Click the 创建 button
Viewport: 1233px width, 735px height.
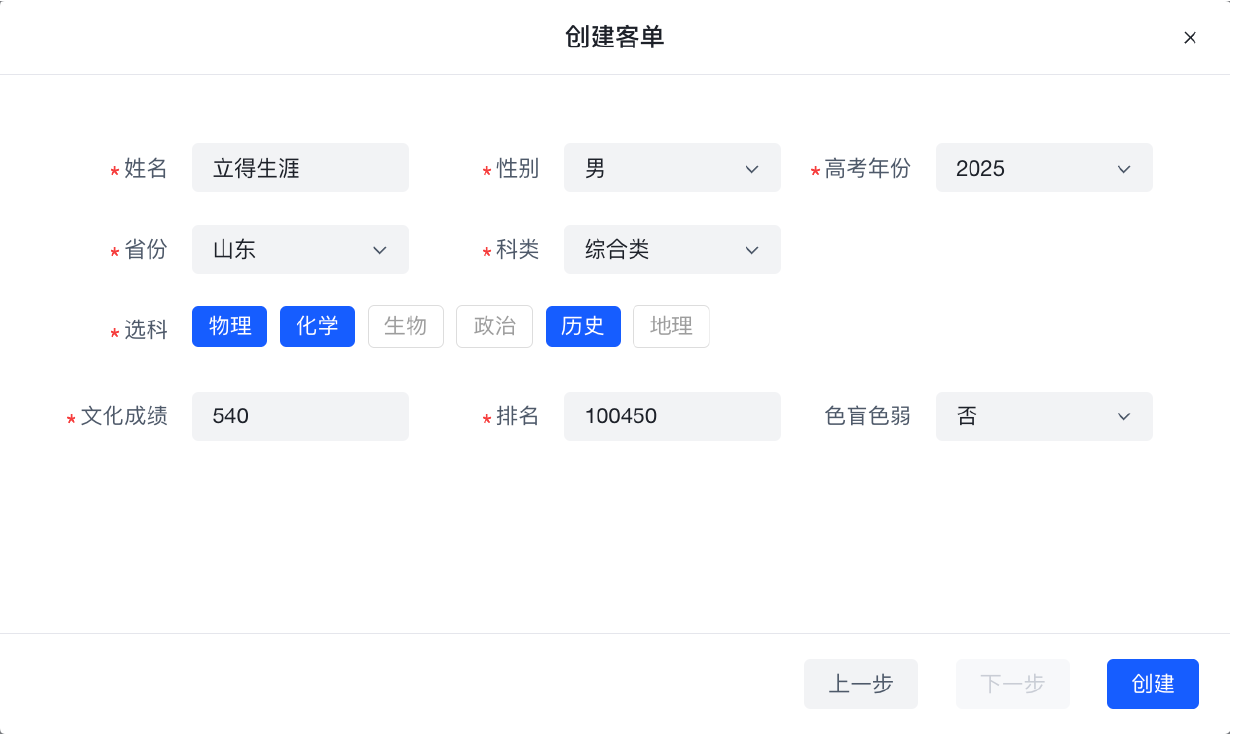point(1152,684)
